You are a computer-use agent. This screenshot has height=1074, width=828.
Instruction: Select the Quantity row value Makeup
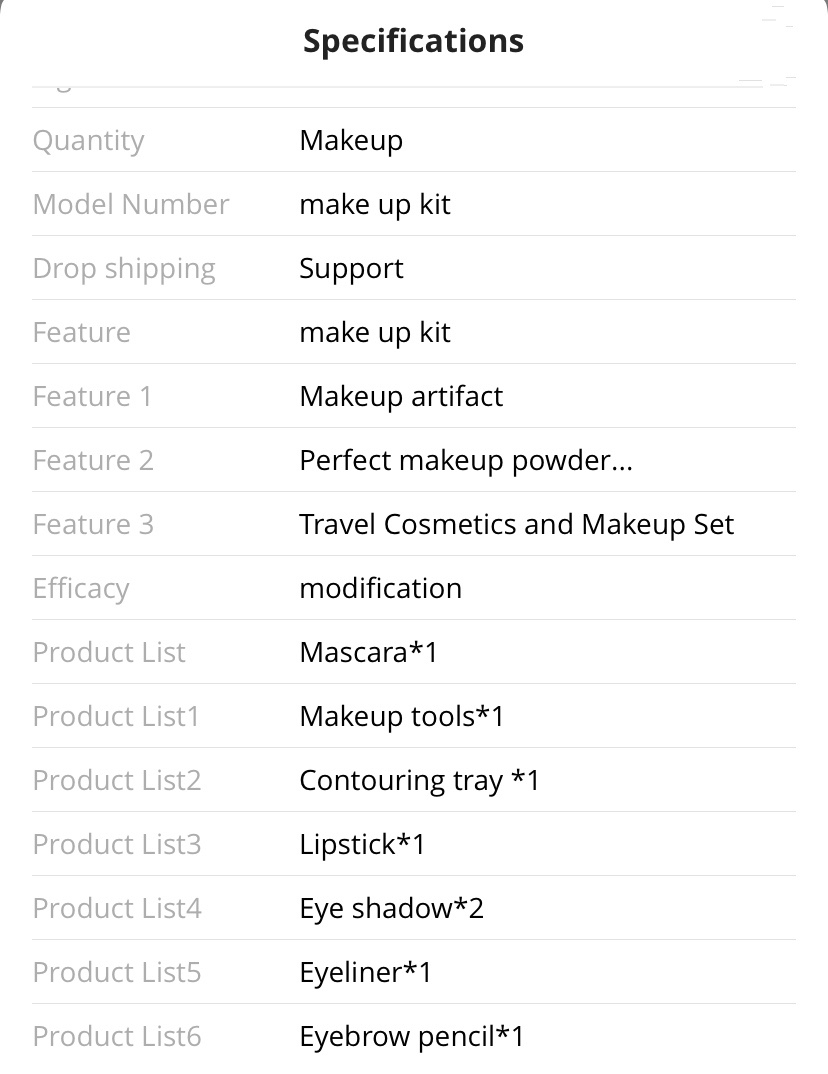point(351,140)
